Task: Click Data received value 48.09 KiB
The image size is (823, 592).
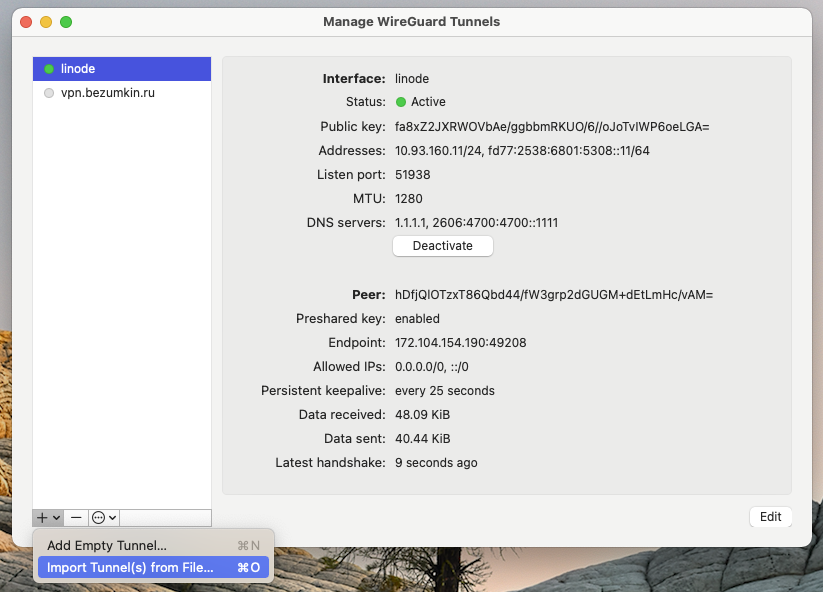Action: click(423, 415)
